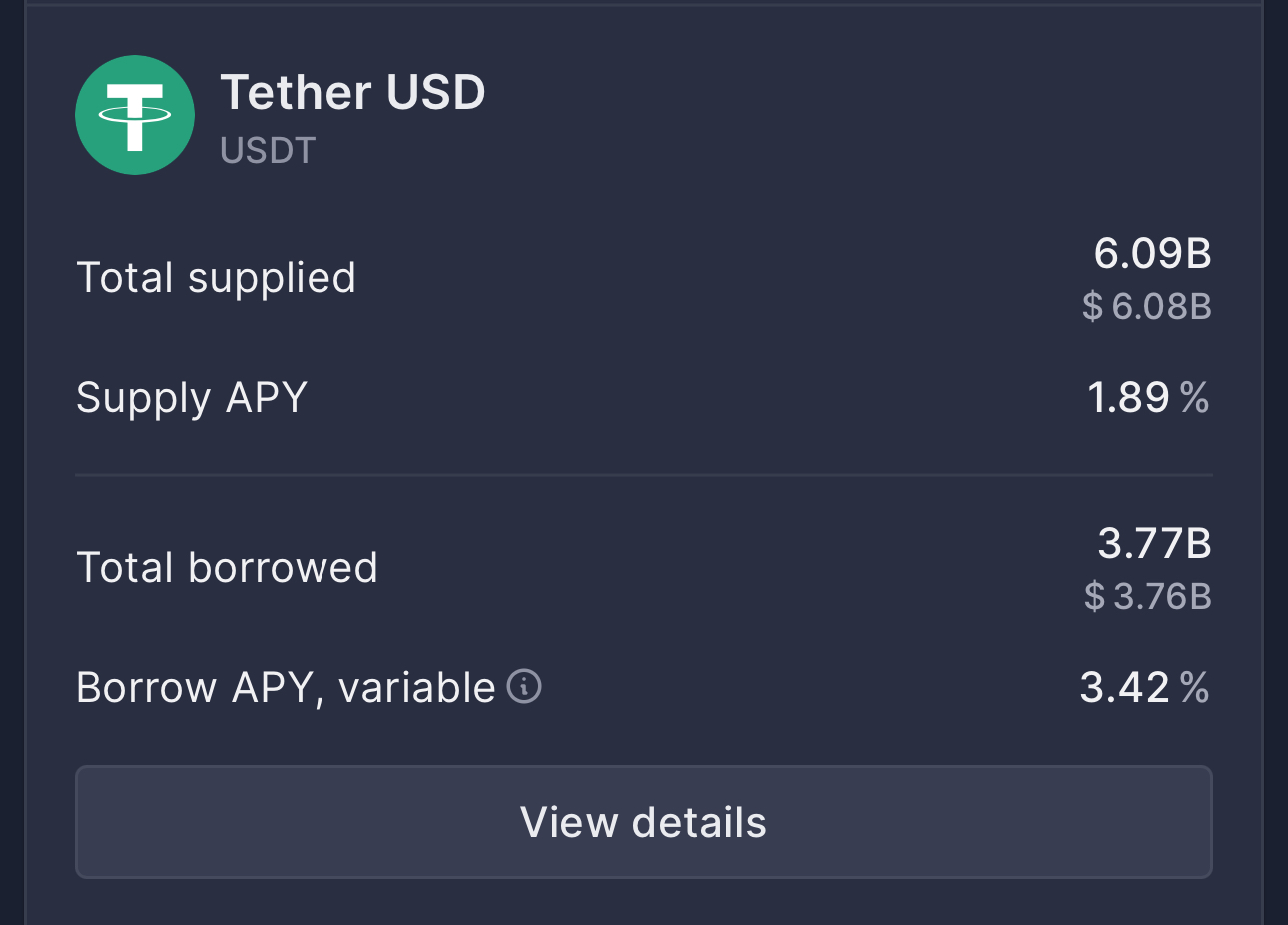Click the percent sign beside 3.42
Image resolution: width=1288 pixels, height=925 pixels.
tap(1194, 688)
